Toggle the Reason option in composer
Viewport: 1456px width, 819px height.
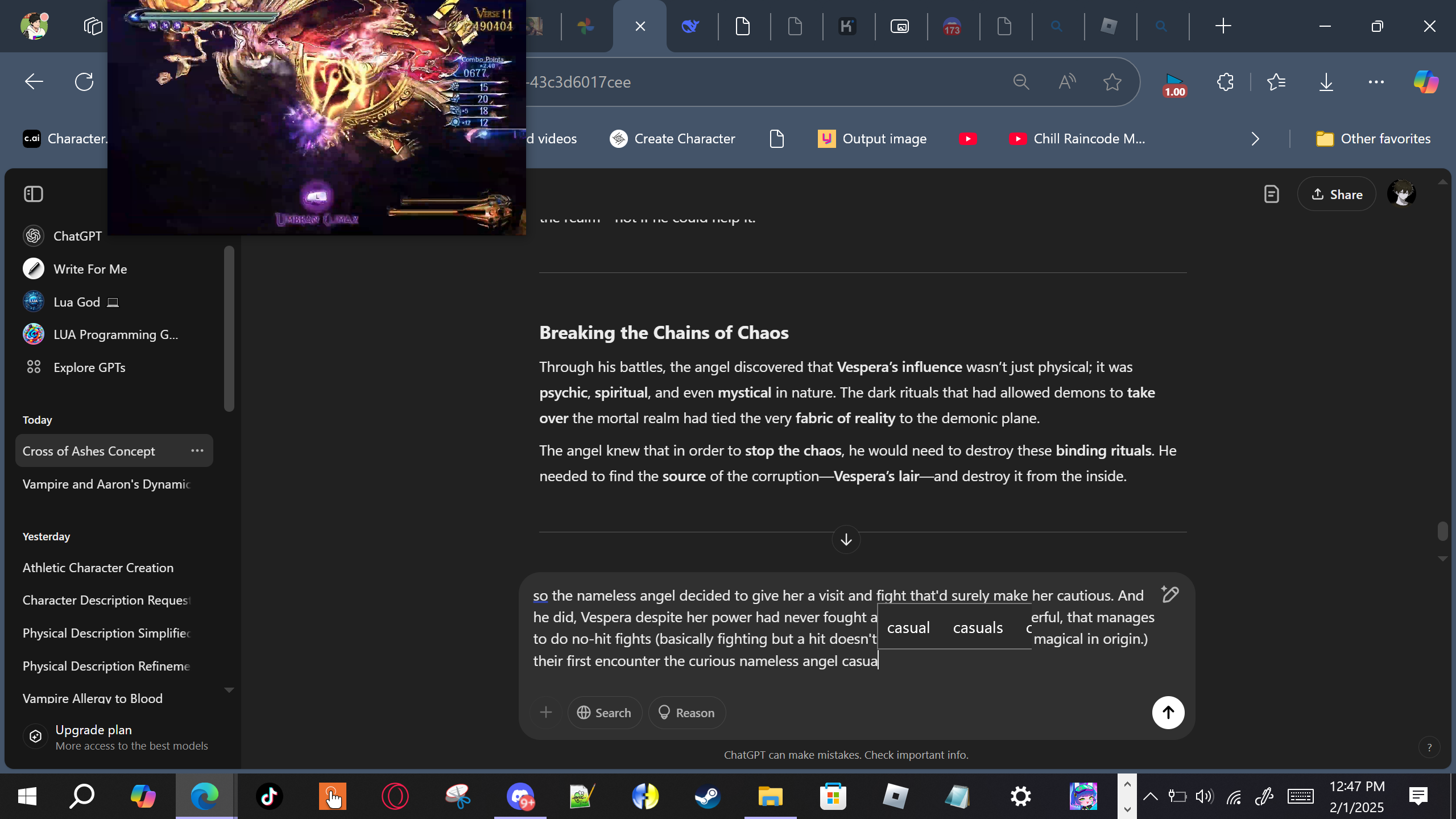click(x=686, y=713)
